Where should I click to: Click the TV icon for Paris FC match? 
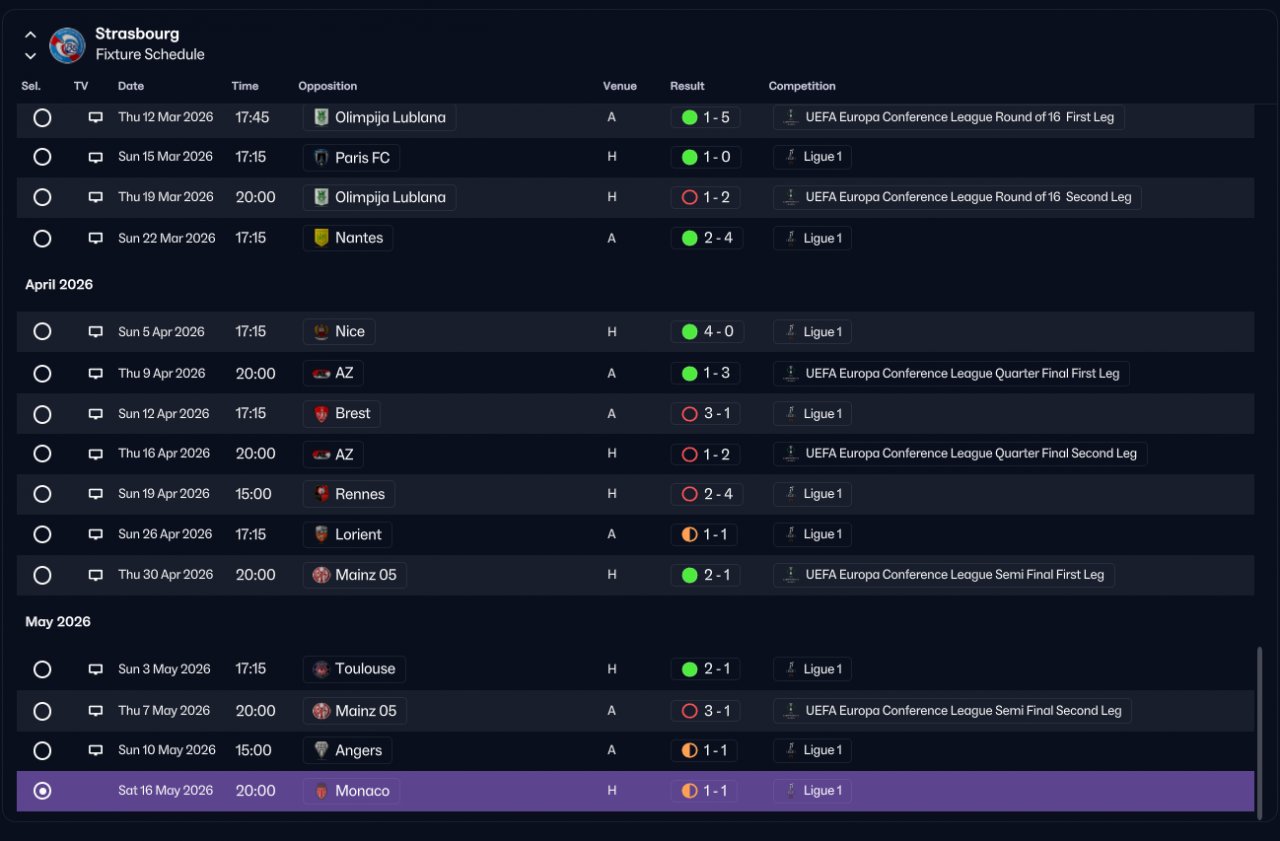pos(96,157)
